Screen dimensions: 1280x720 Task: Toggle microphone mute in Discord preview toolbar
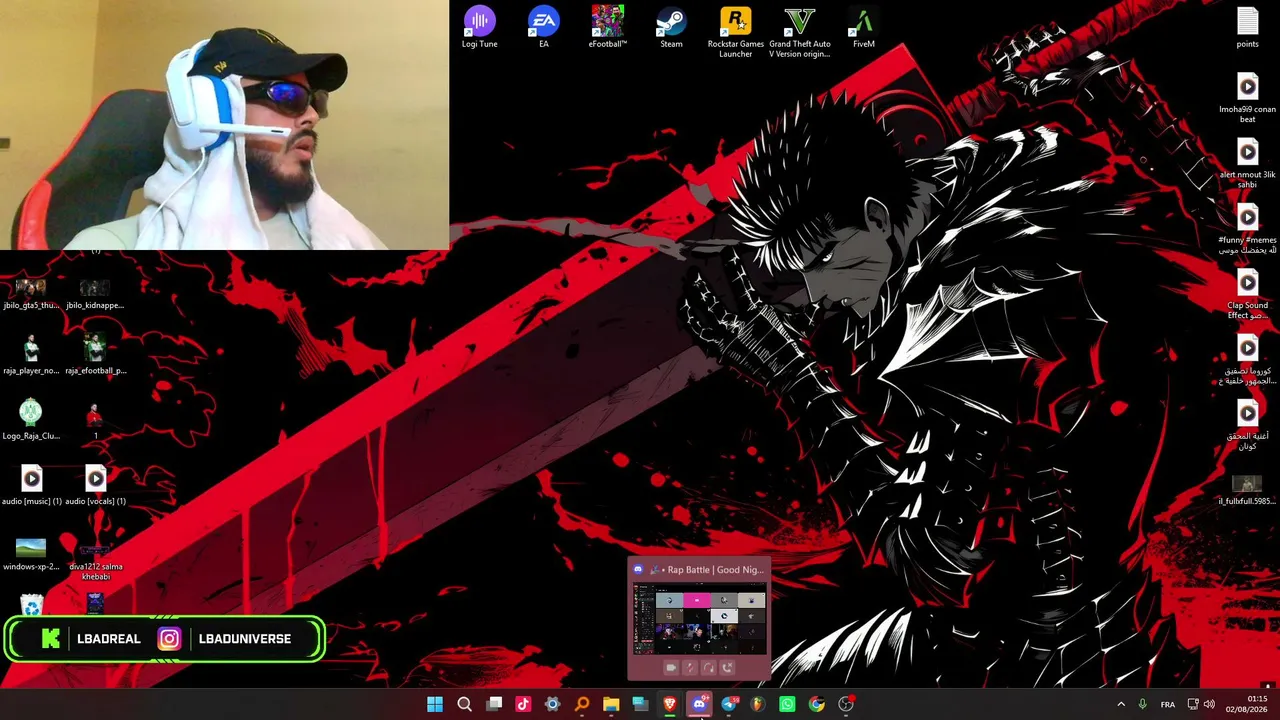tap(690, 668)
